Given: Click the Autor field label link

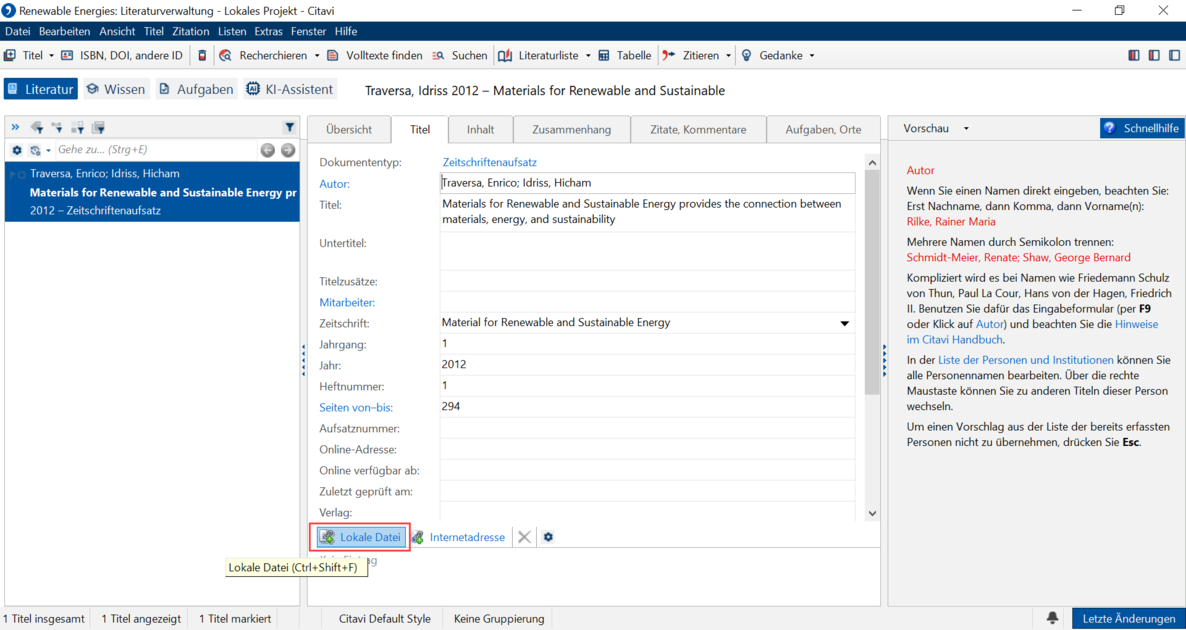Looking at the screenshot, I should click(x=335, y=183).
